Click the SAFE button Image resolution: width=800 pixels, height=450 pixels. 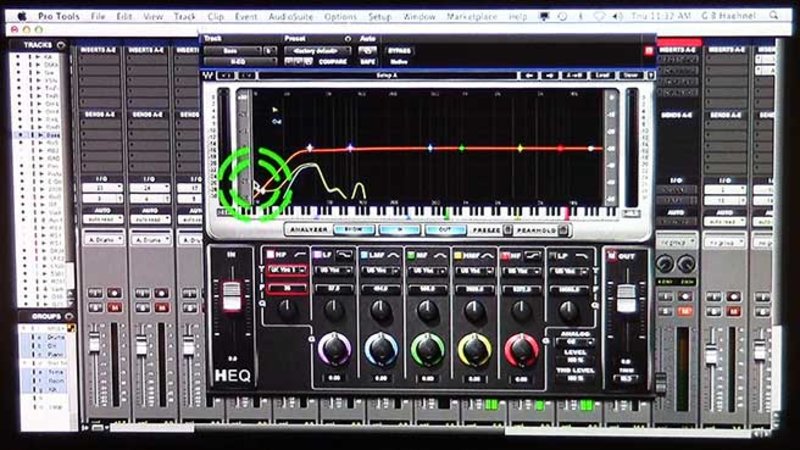pyautogui.click(x=367, y=62)
